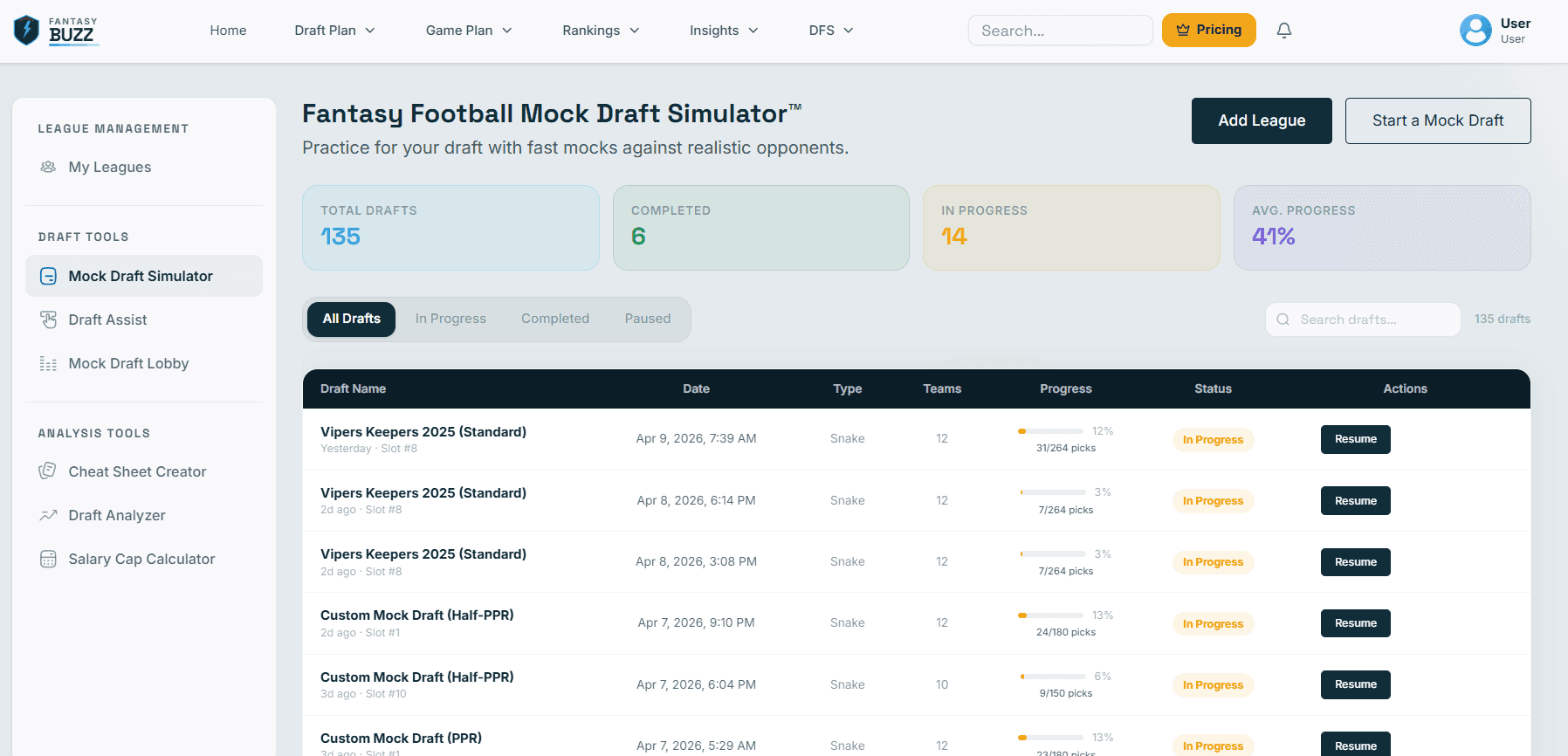Switch to the Paused tab
The image size is (1568, 756).
tap(648, 319)
